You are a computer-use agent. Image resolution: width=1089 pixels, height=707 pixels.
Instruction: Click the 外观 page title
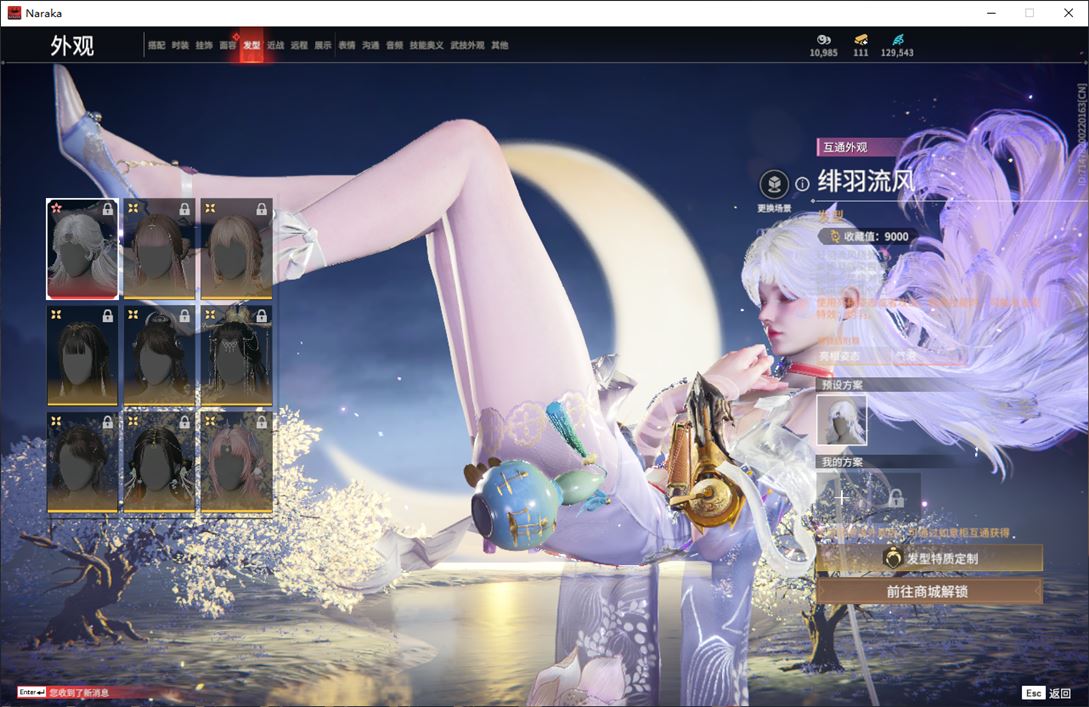72,46
